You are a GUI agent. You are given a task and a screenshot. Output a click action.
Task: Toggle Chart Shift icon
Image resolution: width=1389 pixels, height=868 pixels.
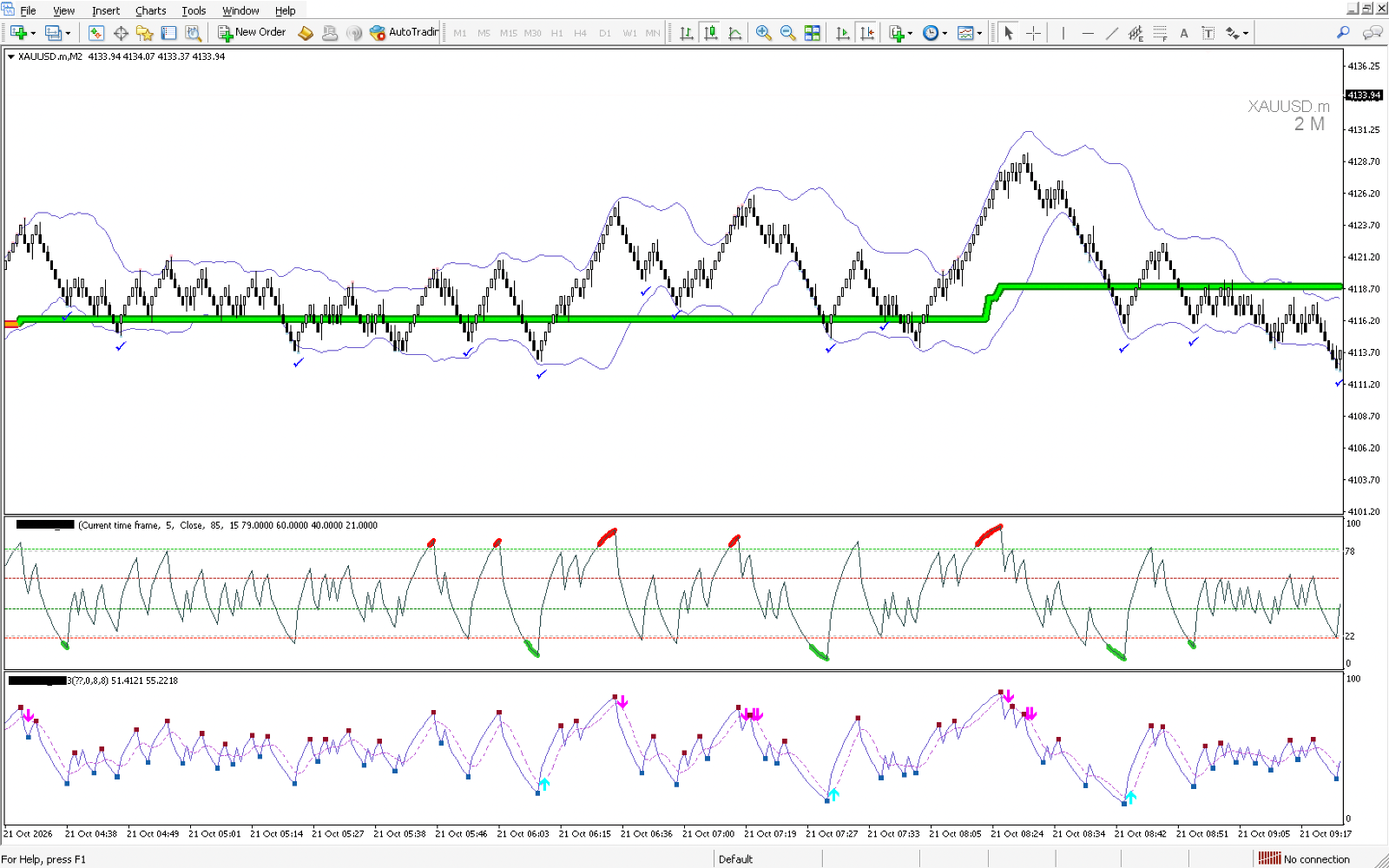coord(867,33)
